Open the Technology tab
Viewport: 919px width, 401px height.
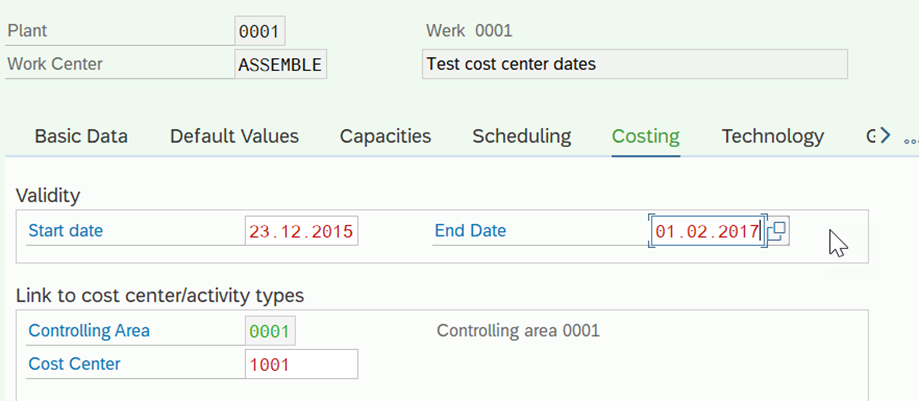click(772, 137)
